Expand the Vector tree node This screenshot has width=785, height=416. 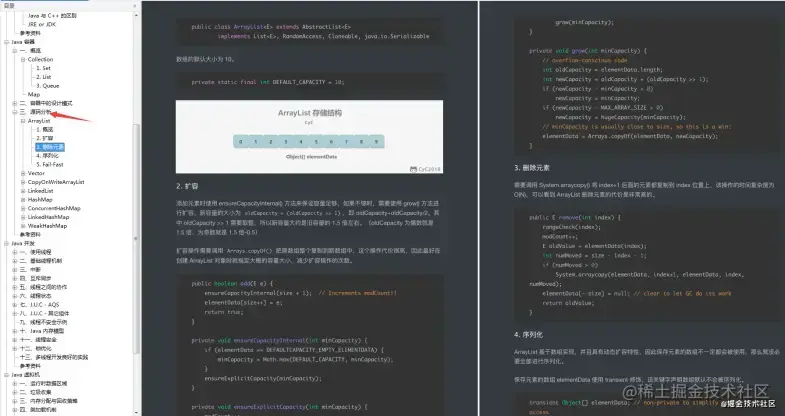[23, 173]
